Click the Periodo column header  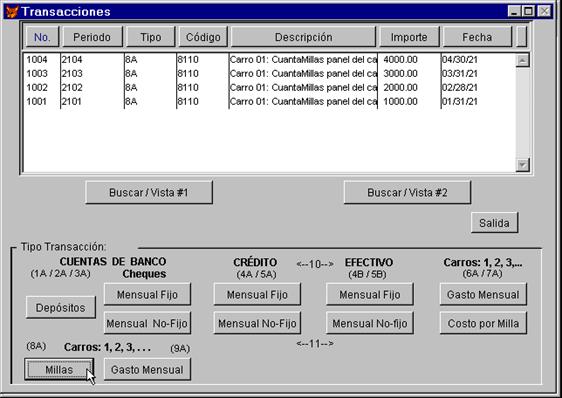click(92, 37)
